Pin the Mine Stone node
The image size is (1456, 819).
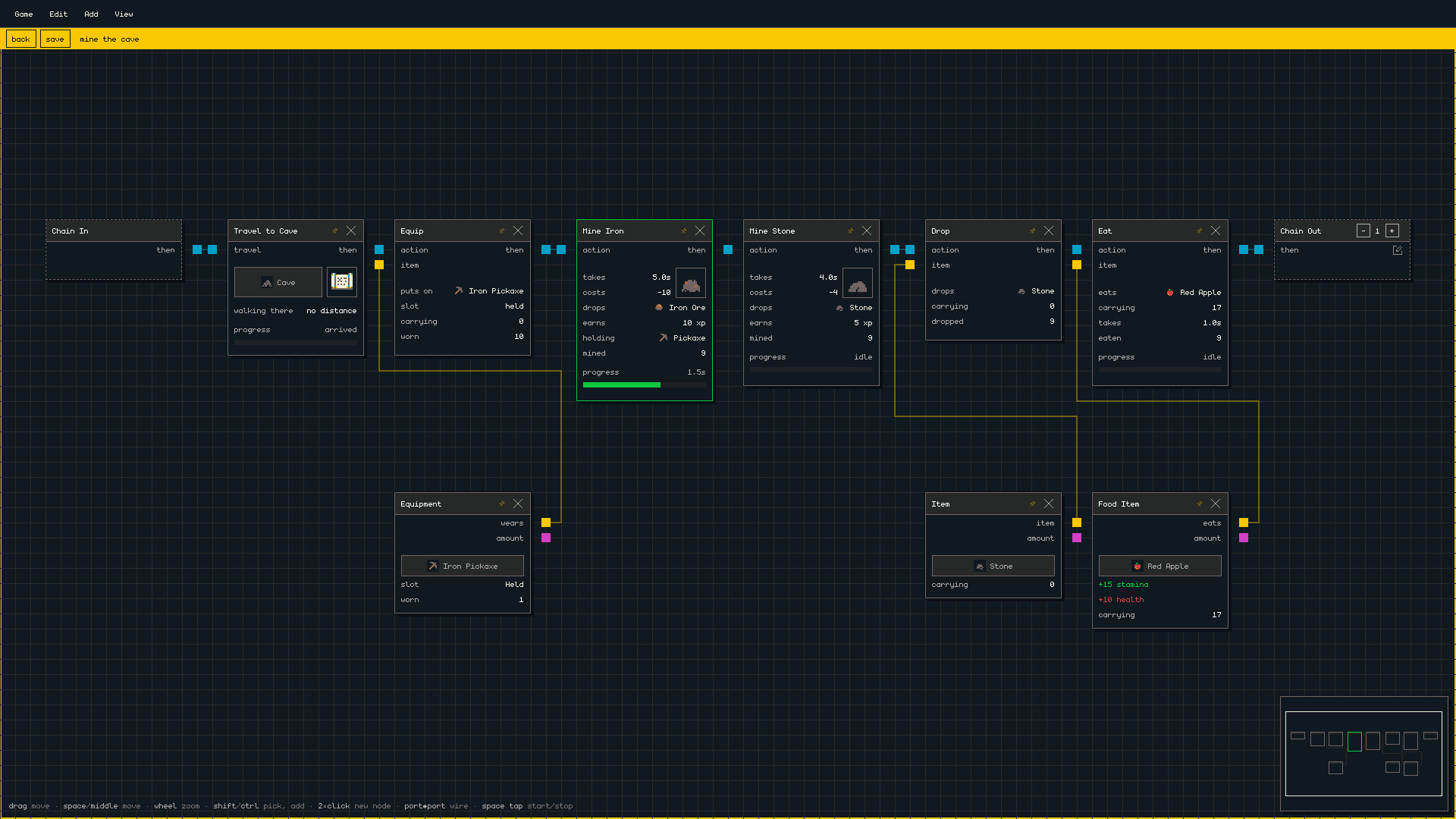click(850, 231)
